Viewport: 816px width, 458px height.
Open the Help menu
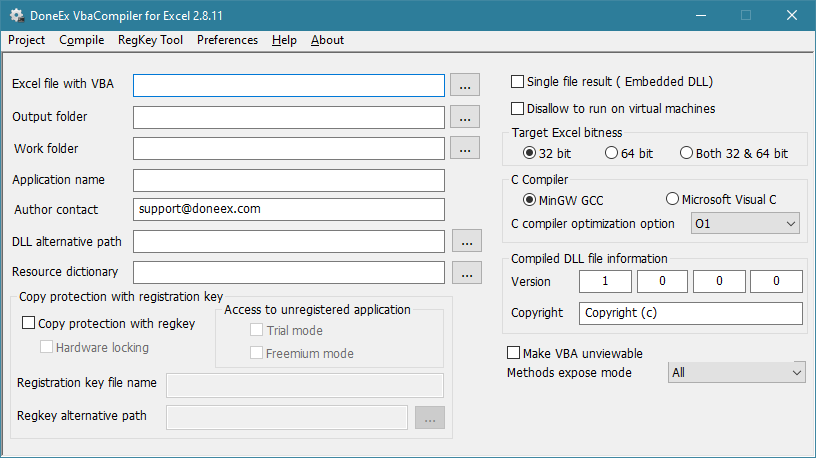pos(284,40)
